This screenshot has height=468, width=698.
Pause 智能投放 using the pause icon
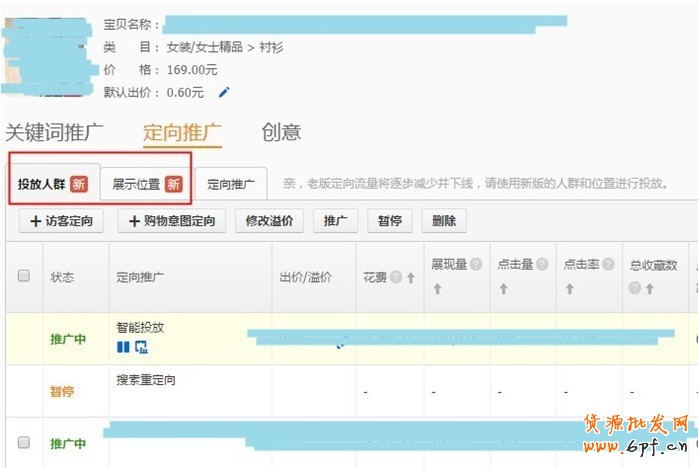tap(123, 346)
